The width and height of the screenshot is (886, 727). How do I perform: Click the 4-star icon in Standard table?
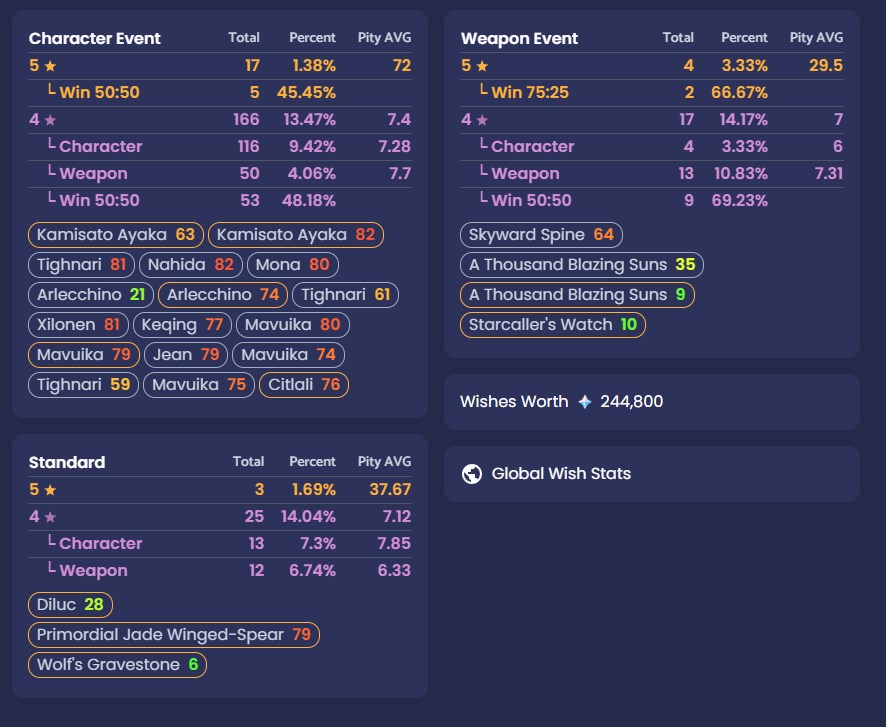point(50,517)
